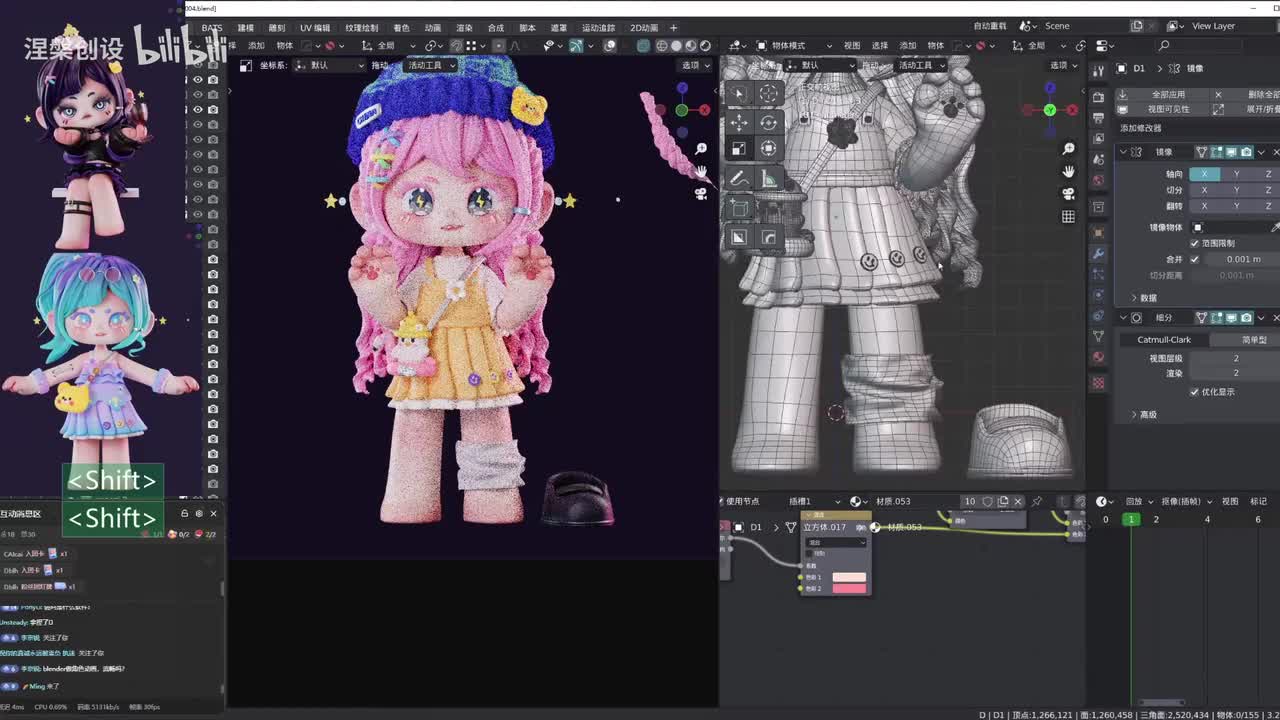Image resolution: width=1280 pixels, height=720 pixels.
Task: Collapse the 镜像 modifier panel
Action: click(1123, 152)
